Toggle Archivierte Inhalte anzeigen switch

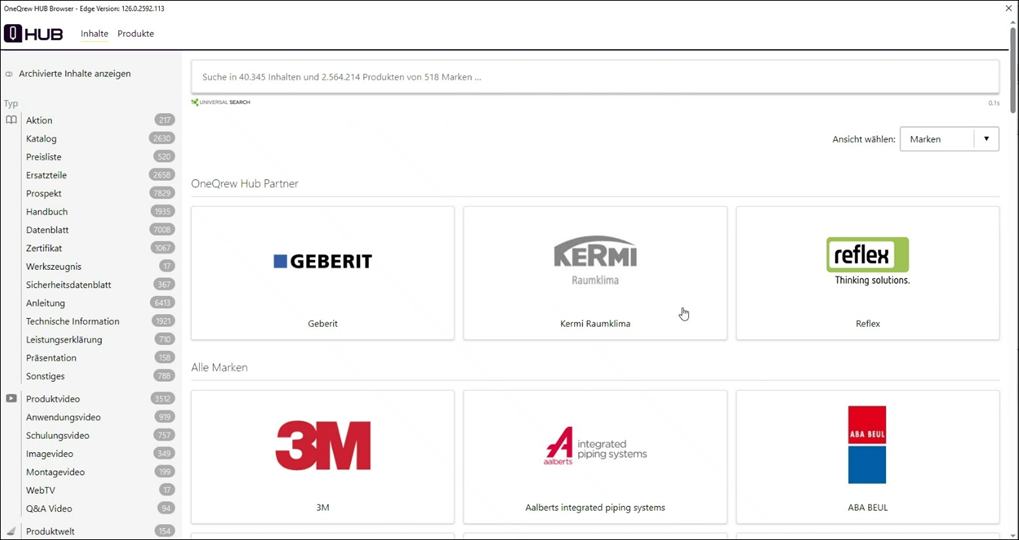(x=9, y=74)
